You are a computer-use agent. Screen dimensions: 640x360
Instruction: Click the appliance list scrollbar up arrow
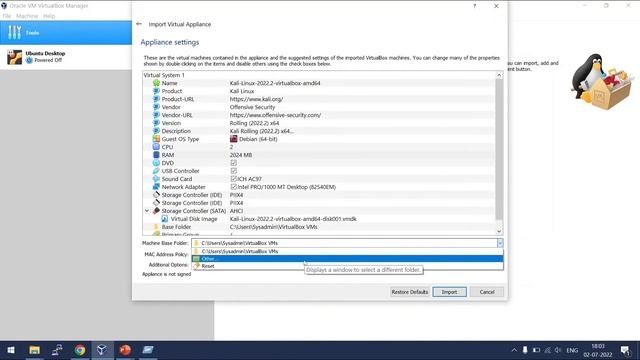pyautogui.click(x=499, y=75)
